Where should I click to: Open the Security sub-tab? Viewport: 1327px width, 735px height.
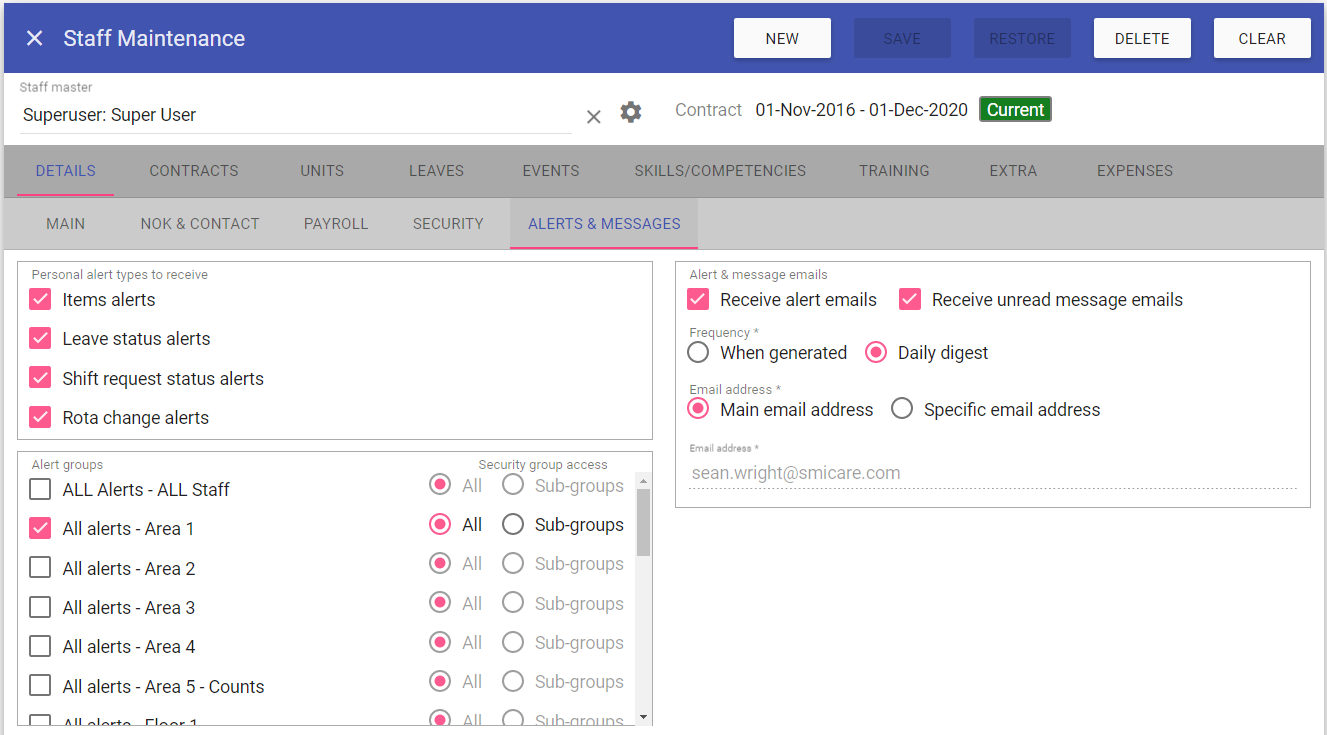(x=448, y=224)
